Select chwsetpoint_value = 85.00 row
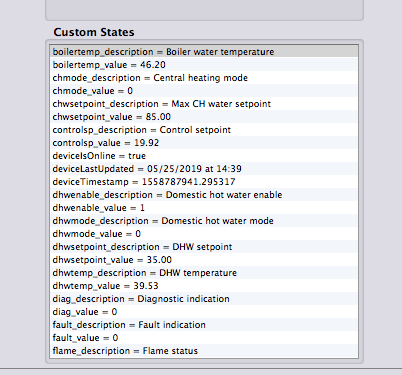Screen dimensions: 402x375 pyautogui.click(x=204, y=117)
